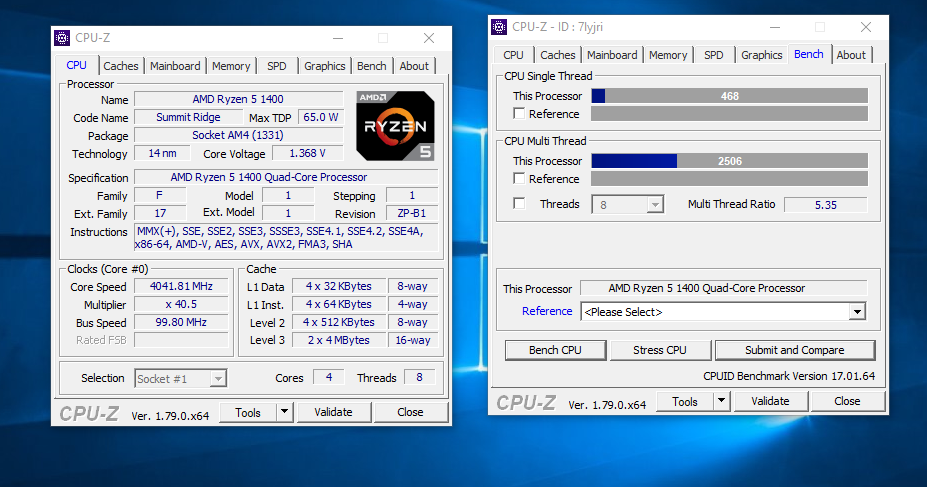Click the Cores count value 4
The width and height of the screenshot is (927, 487).
pyautogui.click(x=329, y=377)
